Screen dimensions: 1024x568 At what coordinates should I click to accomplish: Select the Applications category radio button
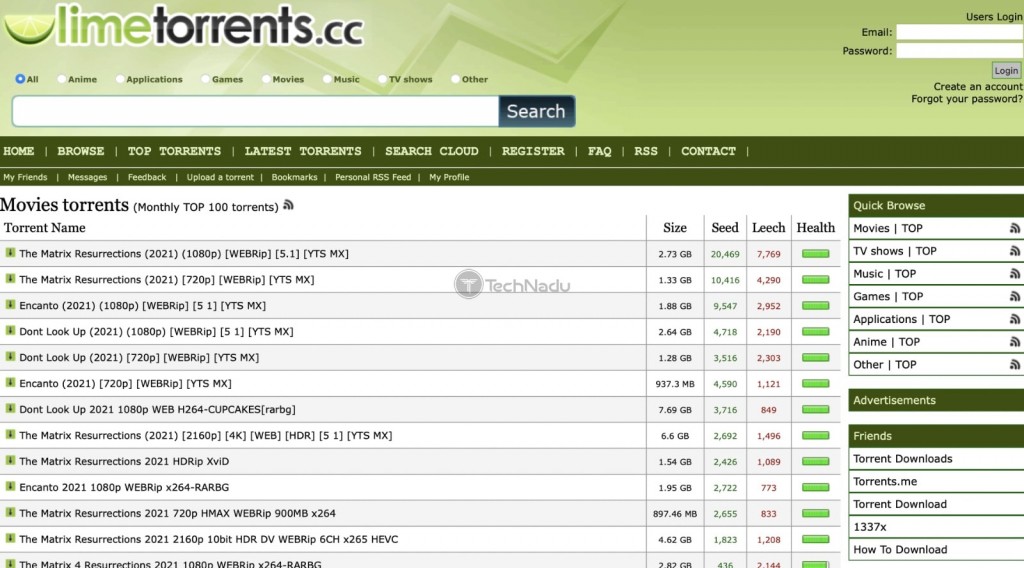click(120, 79)
